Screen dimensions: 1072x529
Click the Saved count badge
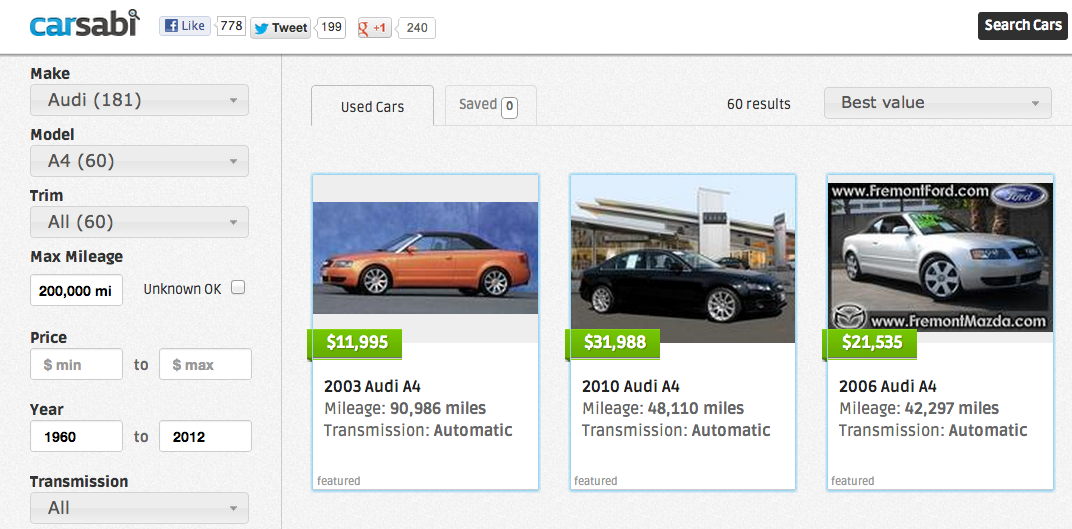pos(509,105)
